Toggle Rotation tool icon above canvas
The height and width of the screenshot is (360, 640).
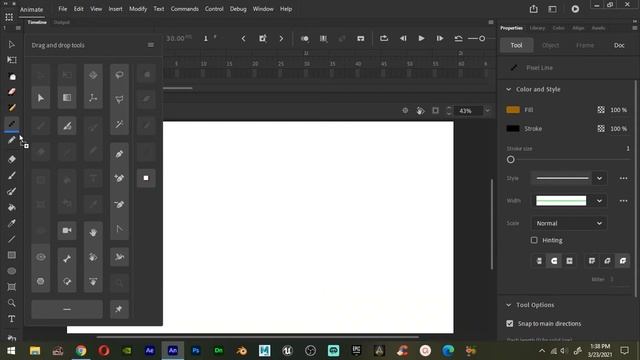click(420, 111)
